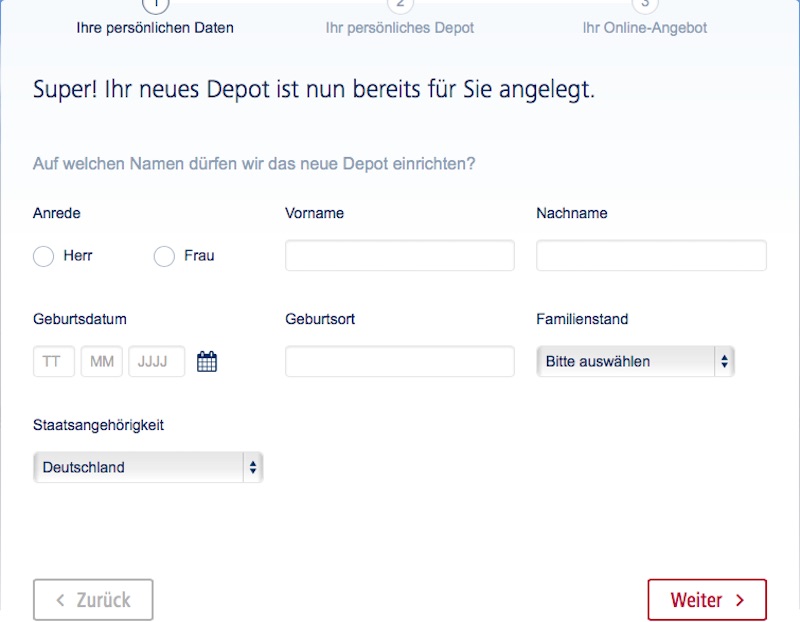Click the Geburtsort label text
The image size is (800, 622).
coord(320,319)
